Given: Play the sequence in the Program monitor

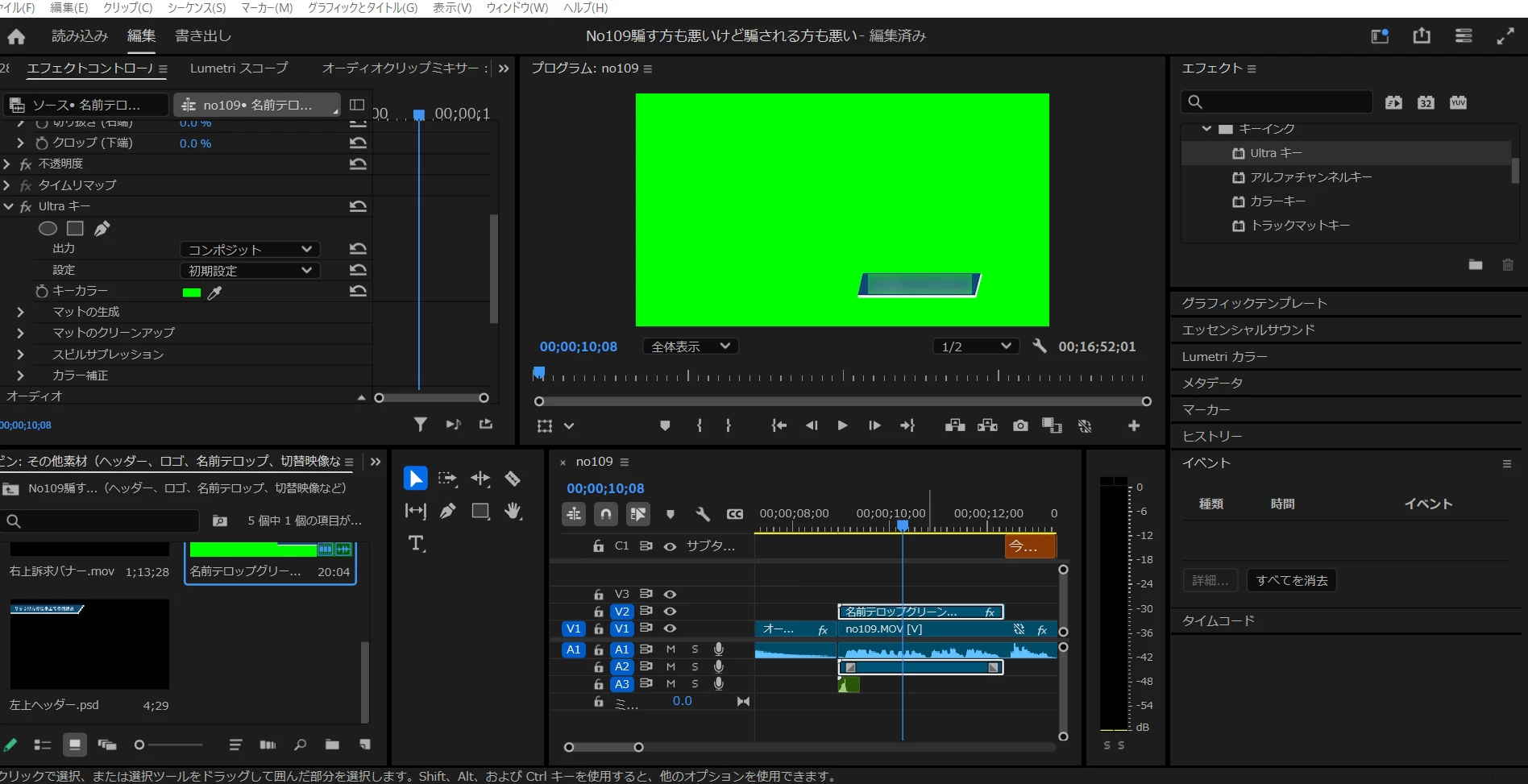Looking at the screenshot, I should point(842,425).
